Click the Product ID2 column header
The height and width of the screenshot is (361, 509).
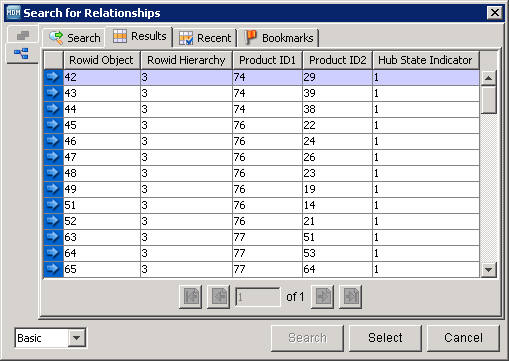pyautogui.click(x=337, y=60)
